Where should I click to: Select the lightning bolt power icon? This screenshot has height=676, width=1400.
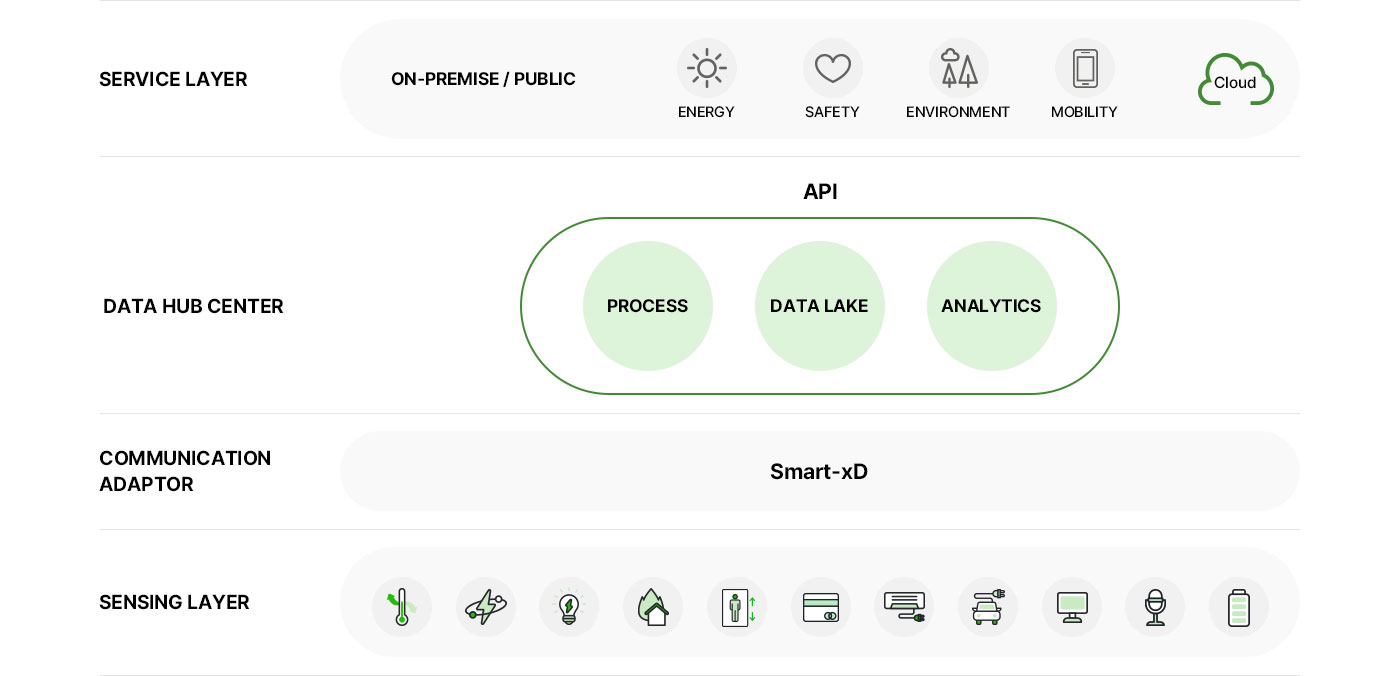[x=486, y=607]
